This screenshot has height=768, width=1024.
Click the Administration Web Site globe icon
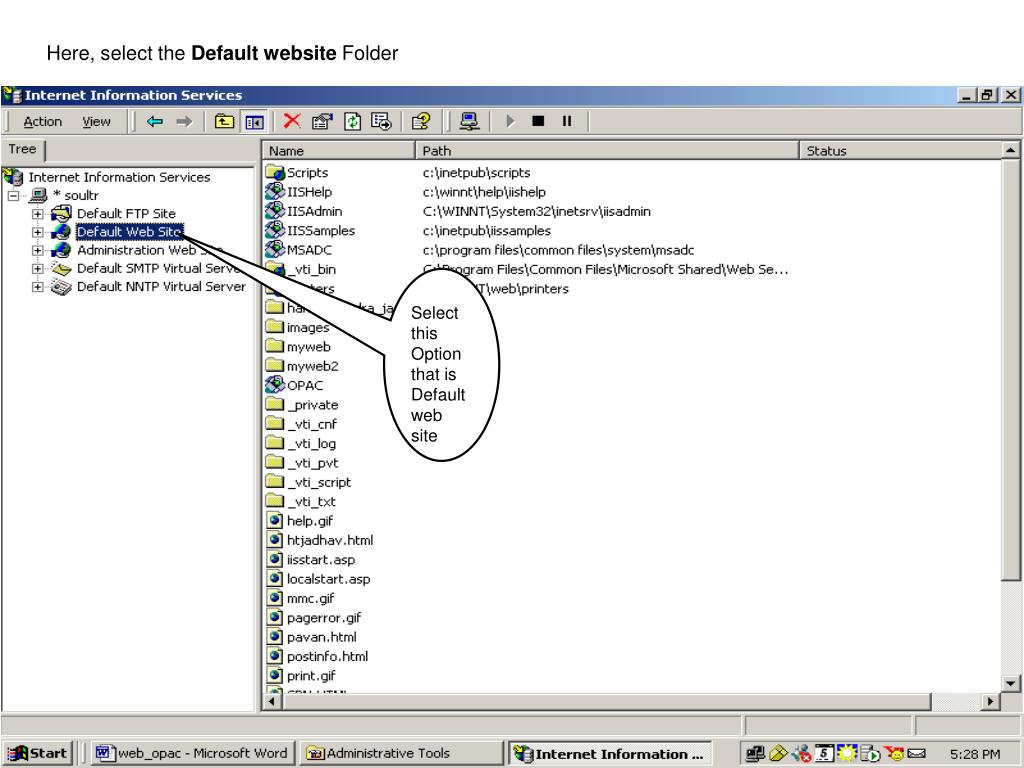[61, 249]
